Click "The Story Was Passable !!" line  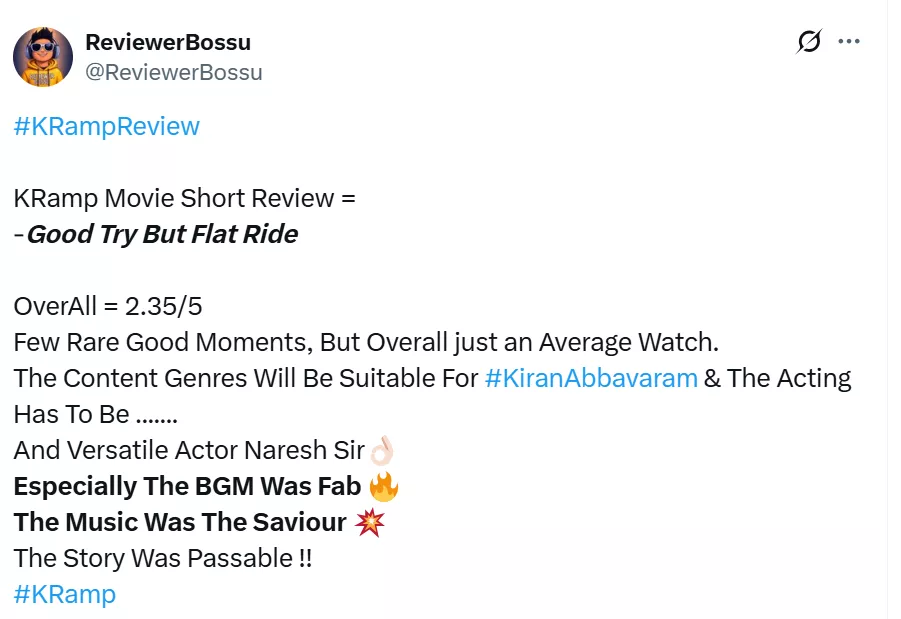click(163, 558)
